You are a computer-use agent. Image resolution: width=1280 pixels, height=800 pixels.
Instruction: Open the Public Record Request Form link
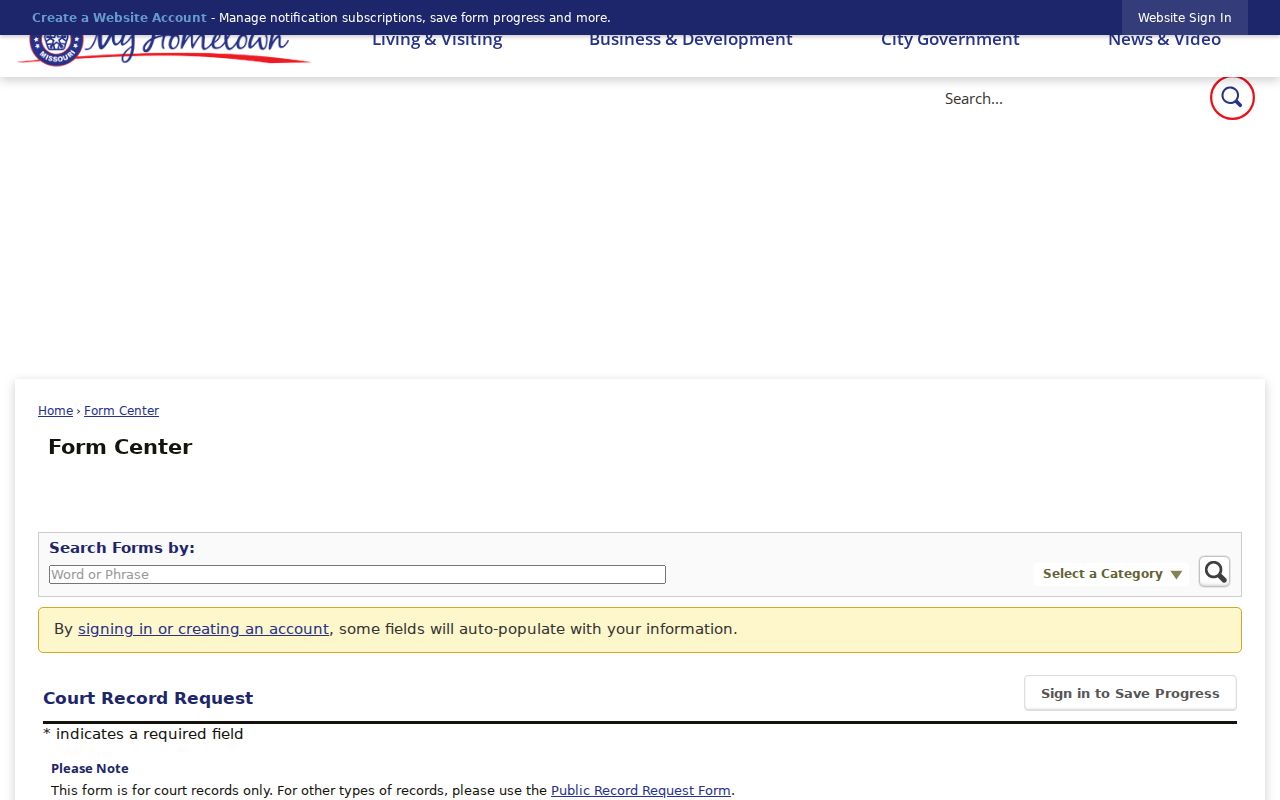tap(641, 790)
